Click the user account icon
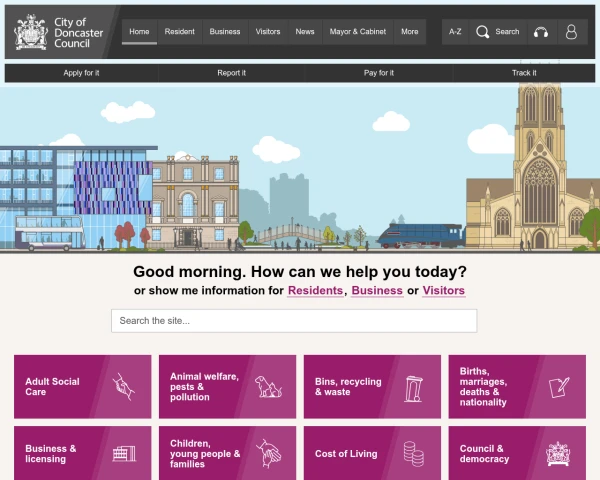 [571, 32]
